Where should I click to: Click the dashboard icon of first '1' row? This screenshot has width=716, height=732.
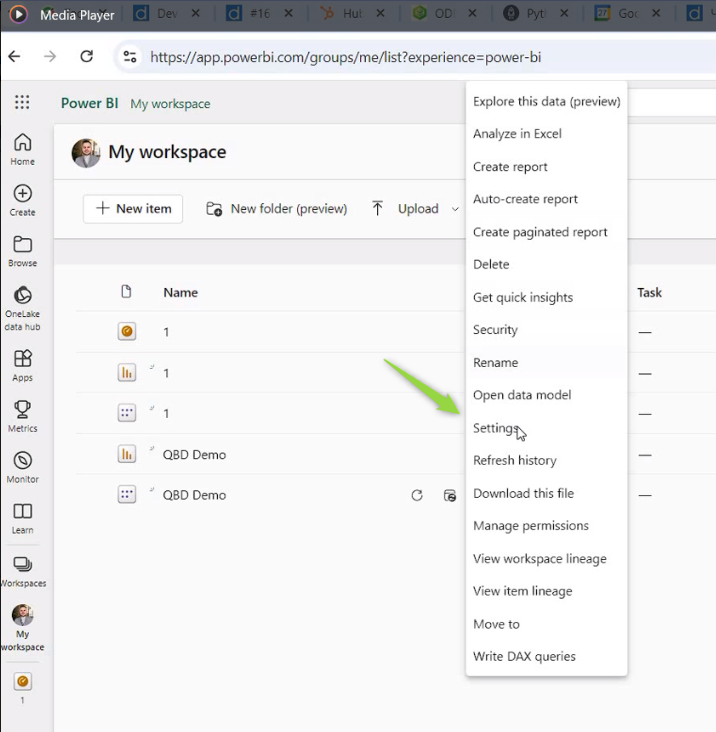point(126,331)
